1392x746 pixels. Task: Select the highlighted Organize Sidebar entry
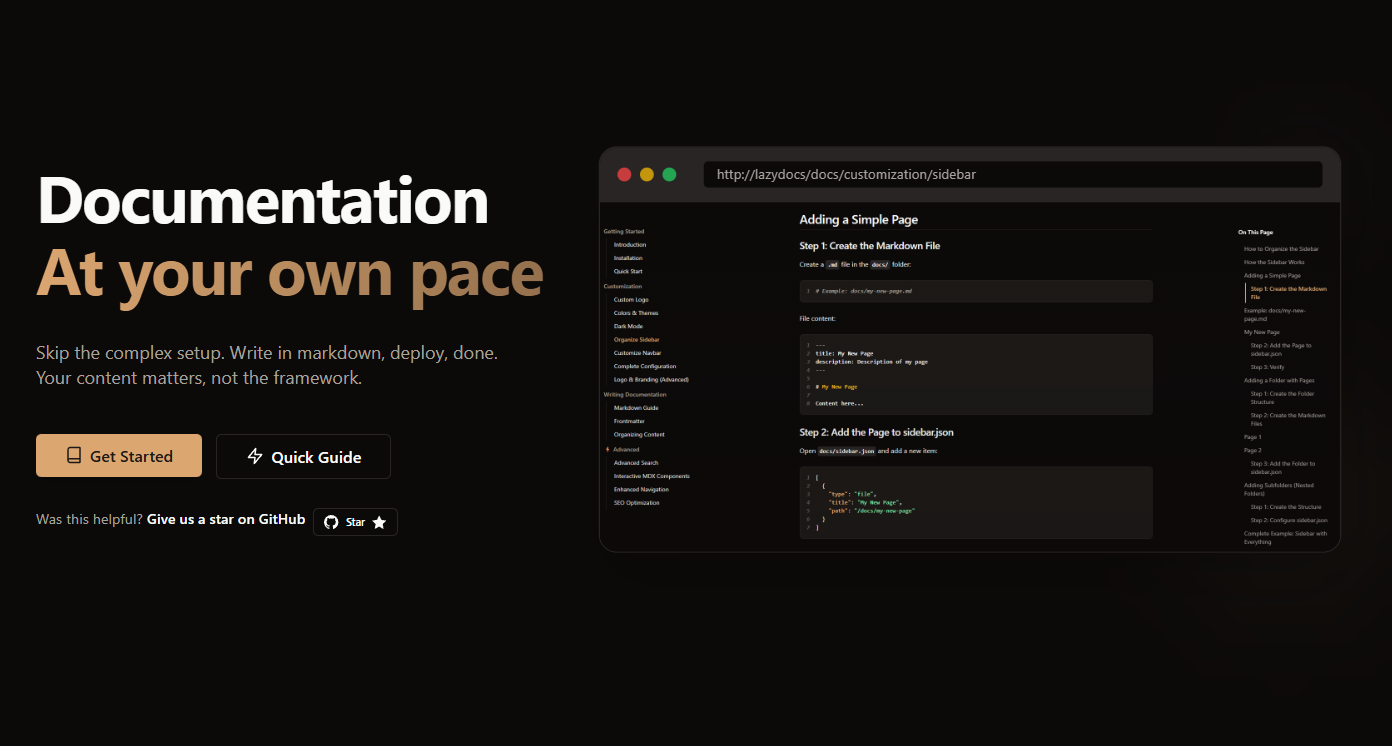click(x=637, y=340)
